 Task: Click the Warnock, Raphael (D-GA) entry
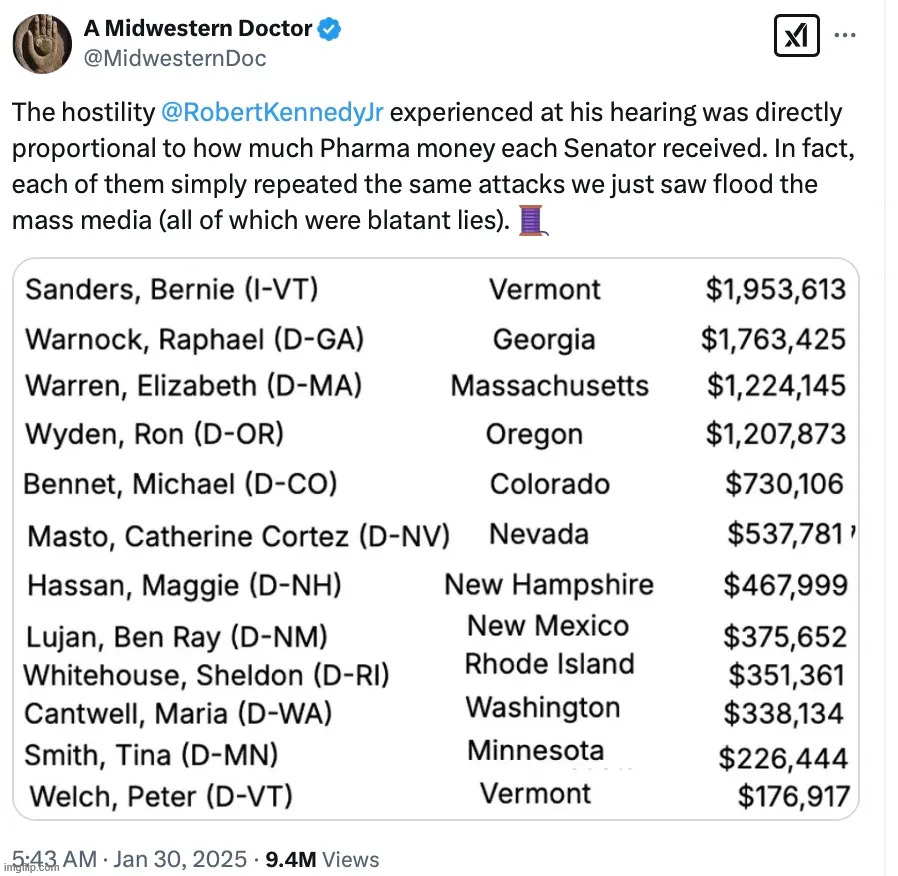tap(195, 340)
